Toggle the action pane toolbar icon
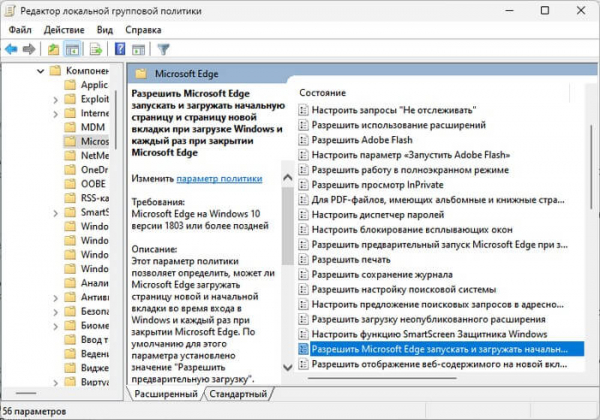The width and height of the screenshot is (600, 420). (x=138, y=49)
